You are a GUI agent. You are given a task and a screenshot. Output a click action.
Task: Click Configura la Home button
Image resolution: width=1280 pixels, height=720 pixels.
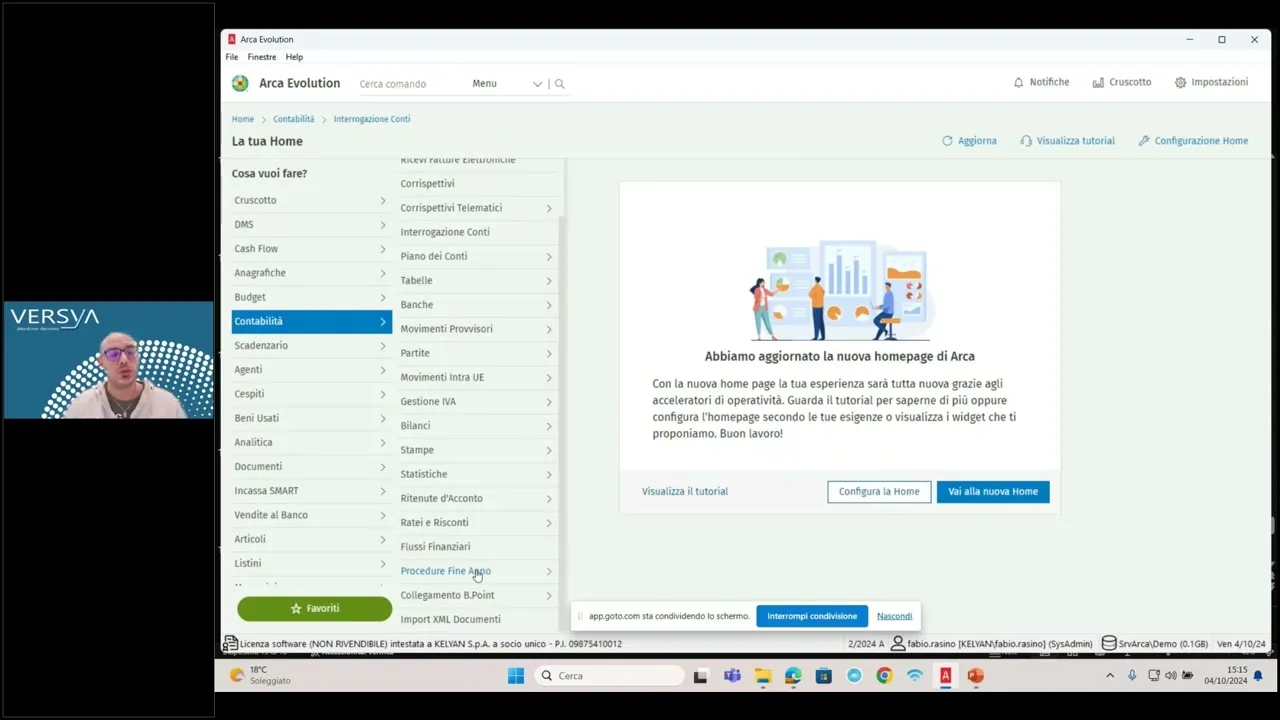point(879,491)
